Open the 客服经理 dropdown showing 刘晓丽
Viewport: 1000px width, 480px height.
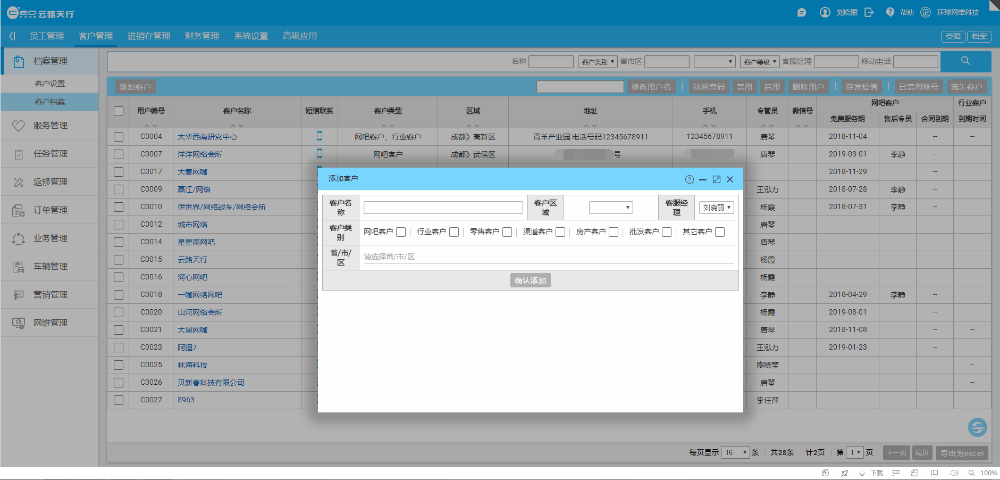[716, 207]
